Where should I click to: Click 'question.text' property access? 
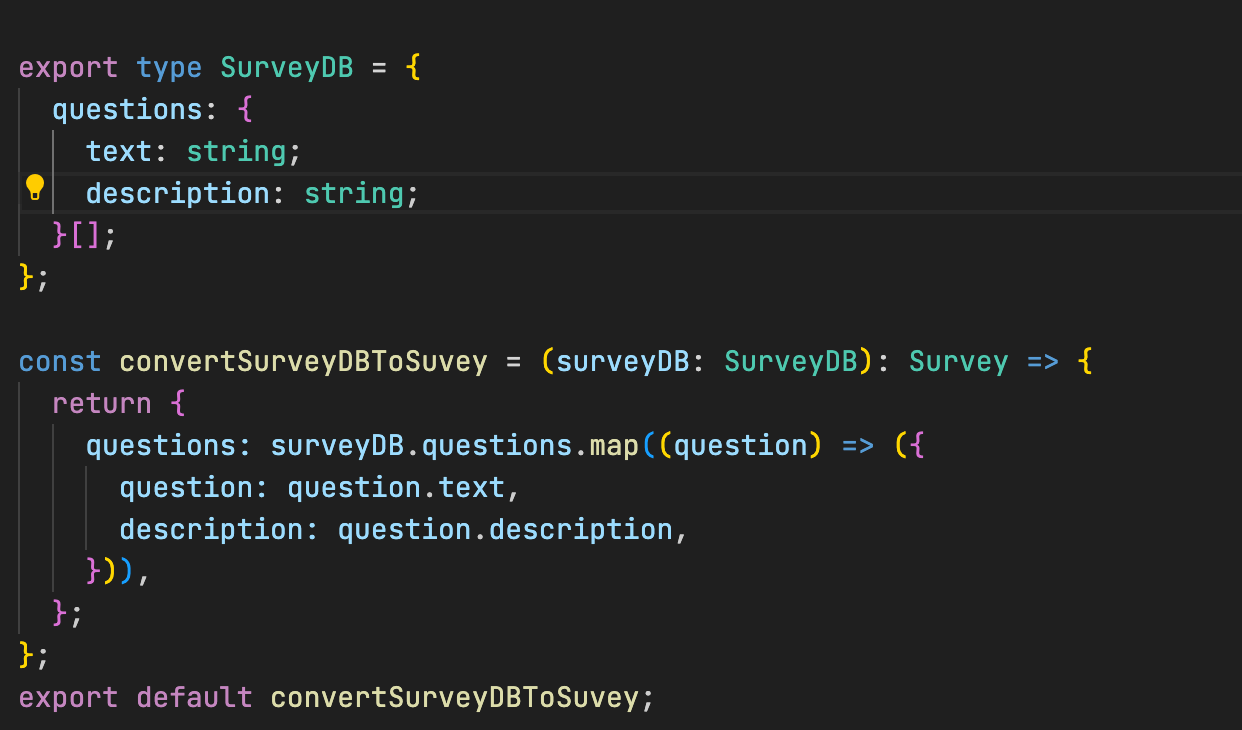(x=396, y=488)
